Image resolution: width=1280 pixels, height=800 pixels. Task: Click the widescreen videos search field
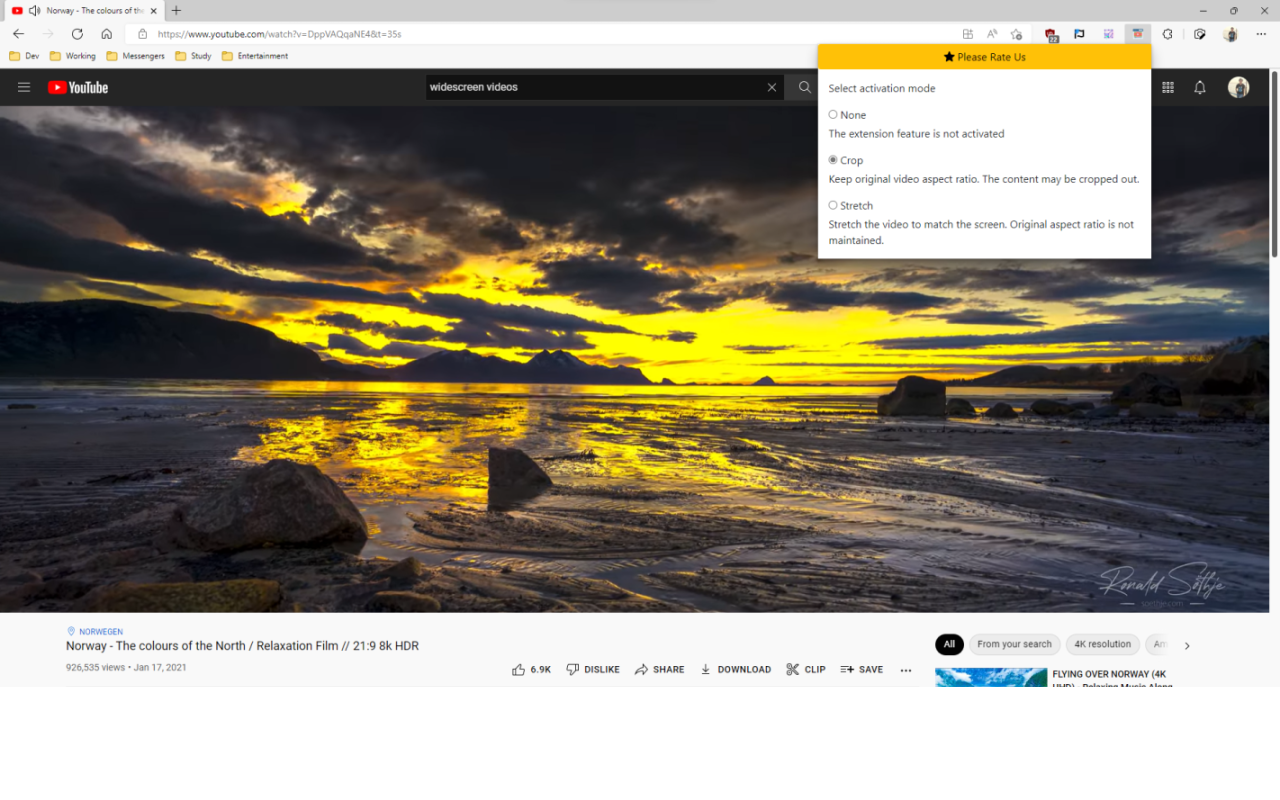click(595, 87)
